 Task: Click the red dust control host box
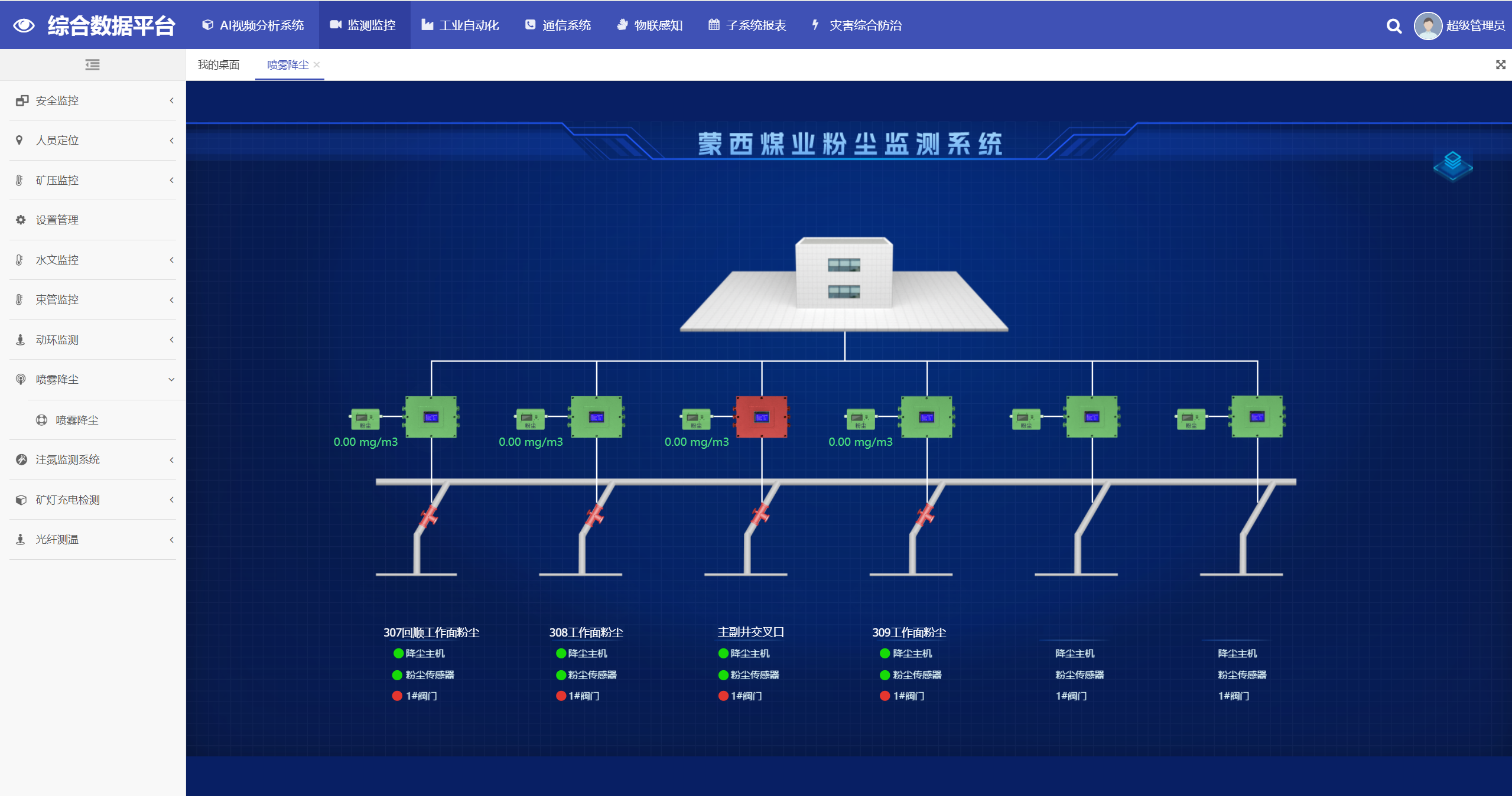(761, 417)
